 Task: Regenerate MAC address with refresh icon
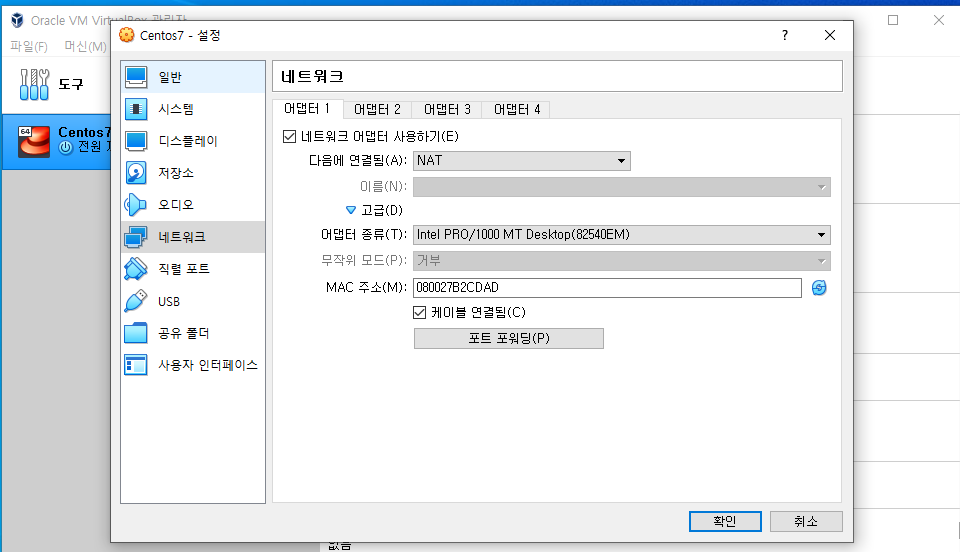pyautogui.click(x=819, y=288)
